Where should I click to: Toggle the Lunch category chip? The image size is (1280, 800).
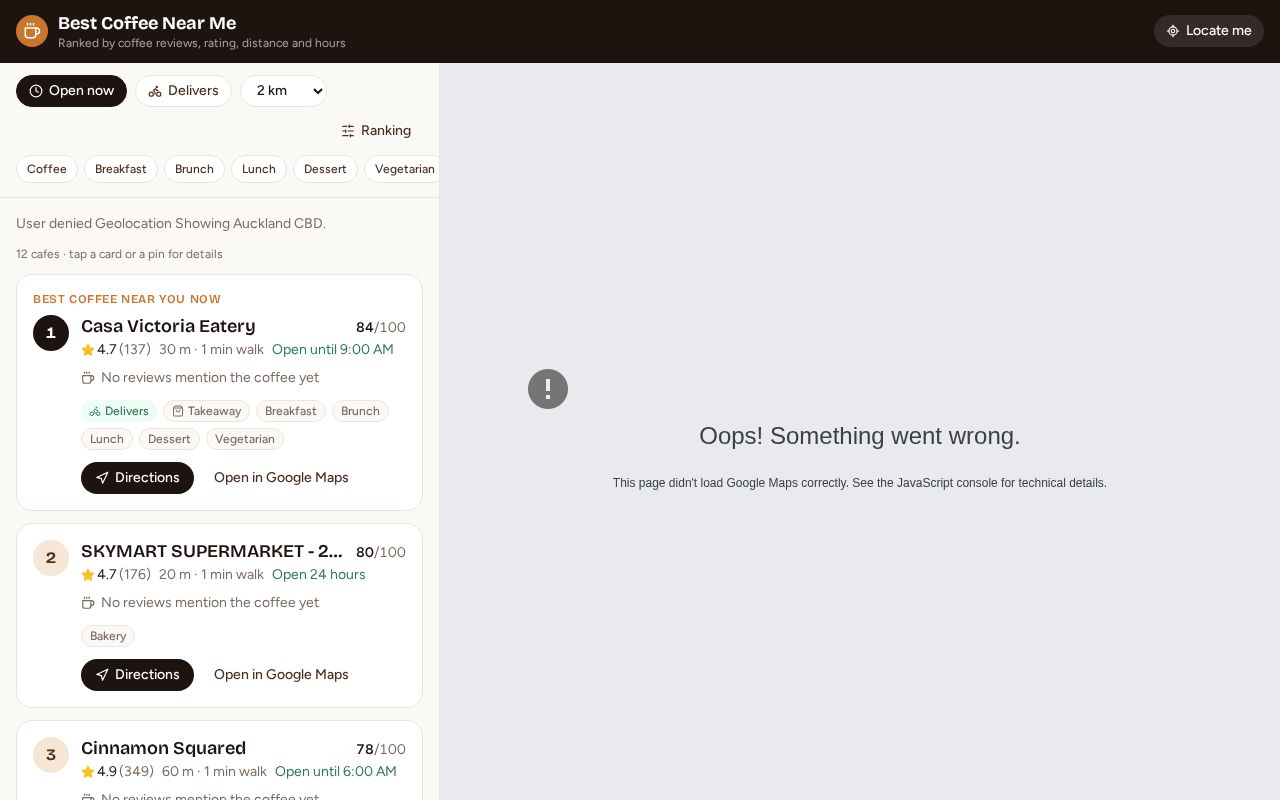point(259,169)
